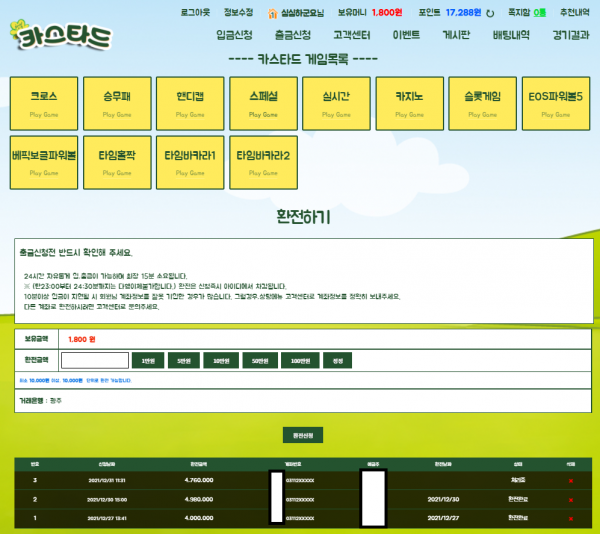The height and width of the screenshot is (534, 600).
Task: Click the 정정 reset button
Action: pos(338,360)
